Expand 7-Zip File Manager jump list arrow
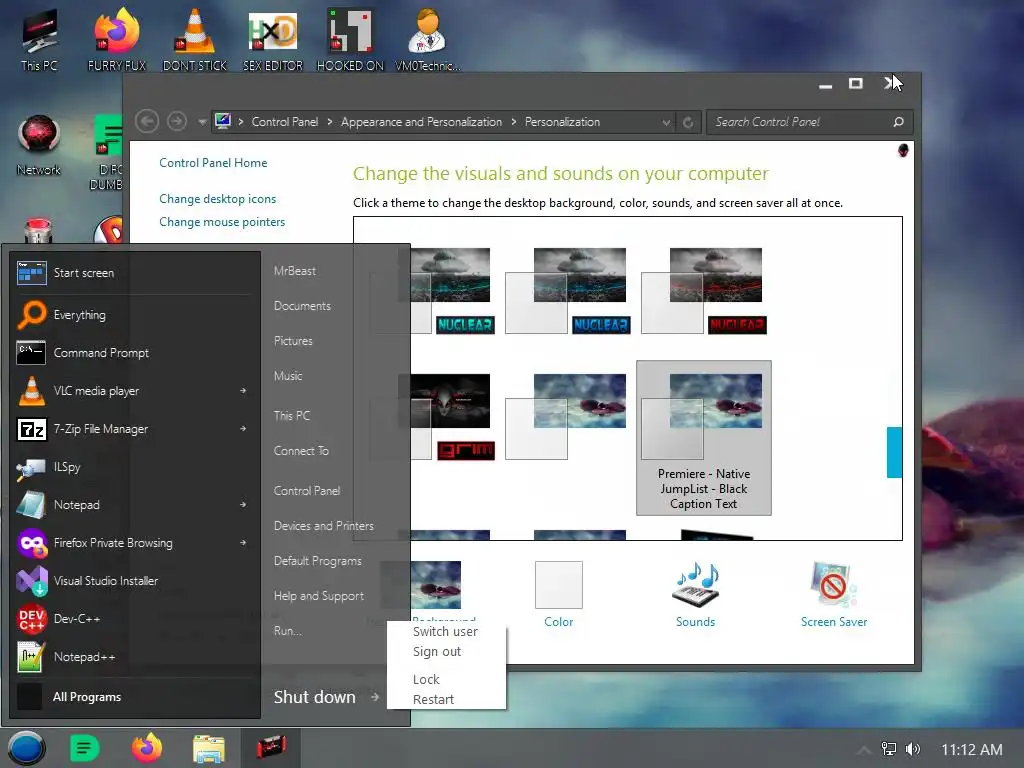Viewport: 1024px width, 768px height. tap(243, 428)
